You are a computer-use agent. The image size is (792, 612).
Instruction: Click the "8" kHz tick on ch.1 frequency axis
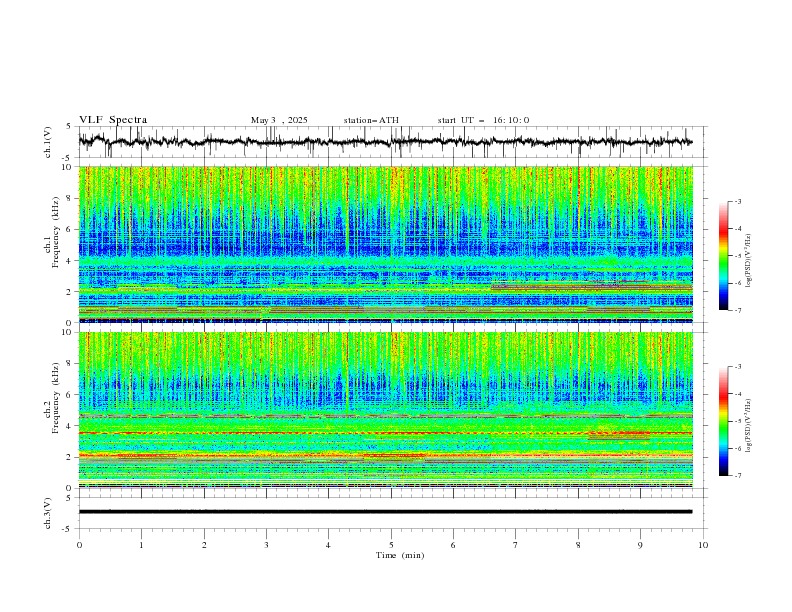coord(70,198)
